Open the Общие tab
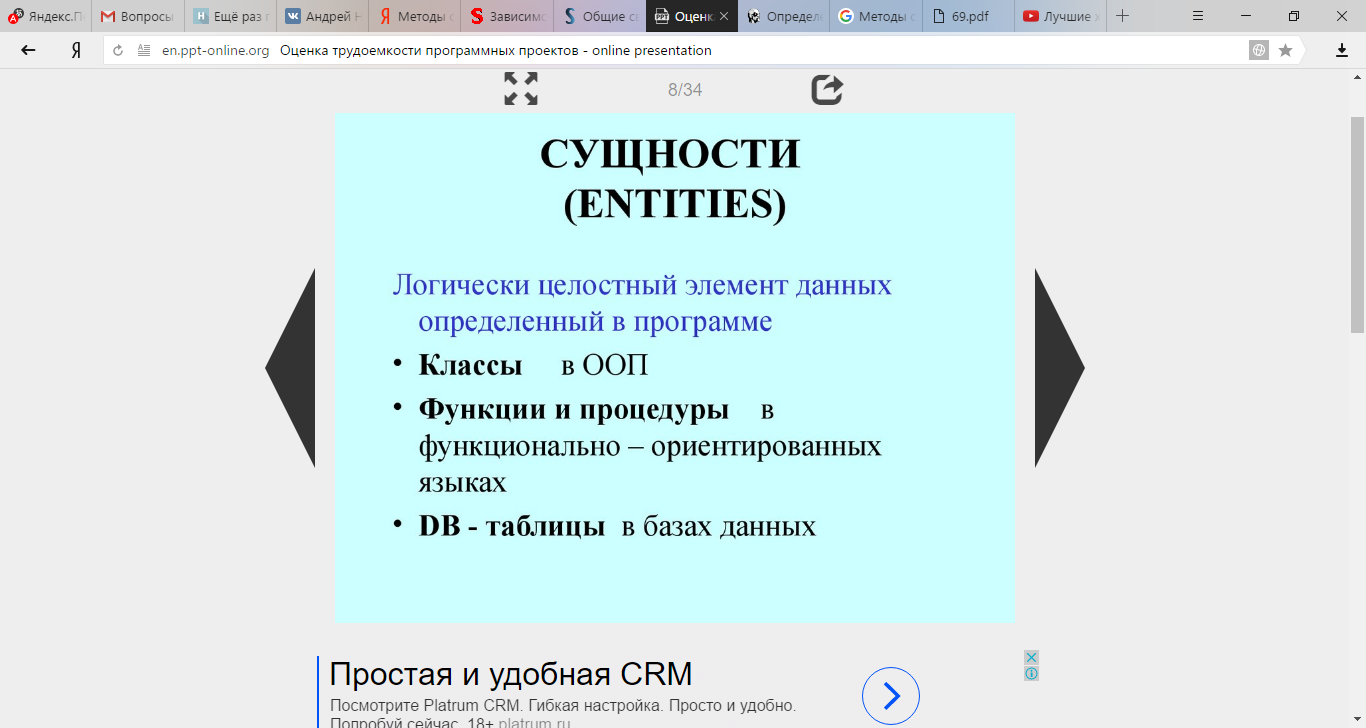Viewport: 1366px width, 728px height. pyautogui.click(x=599, y=16)
